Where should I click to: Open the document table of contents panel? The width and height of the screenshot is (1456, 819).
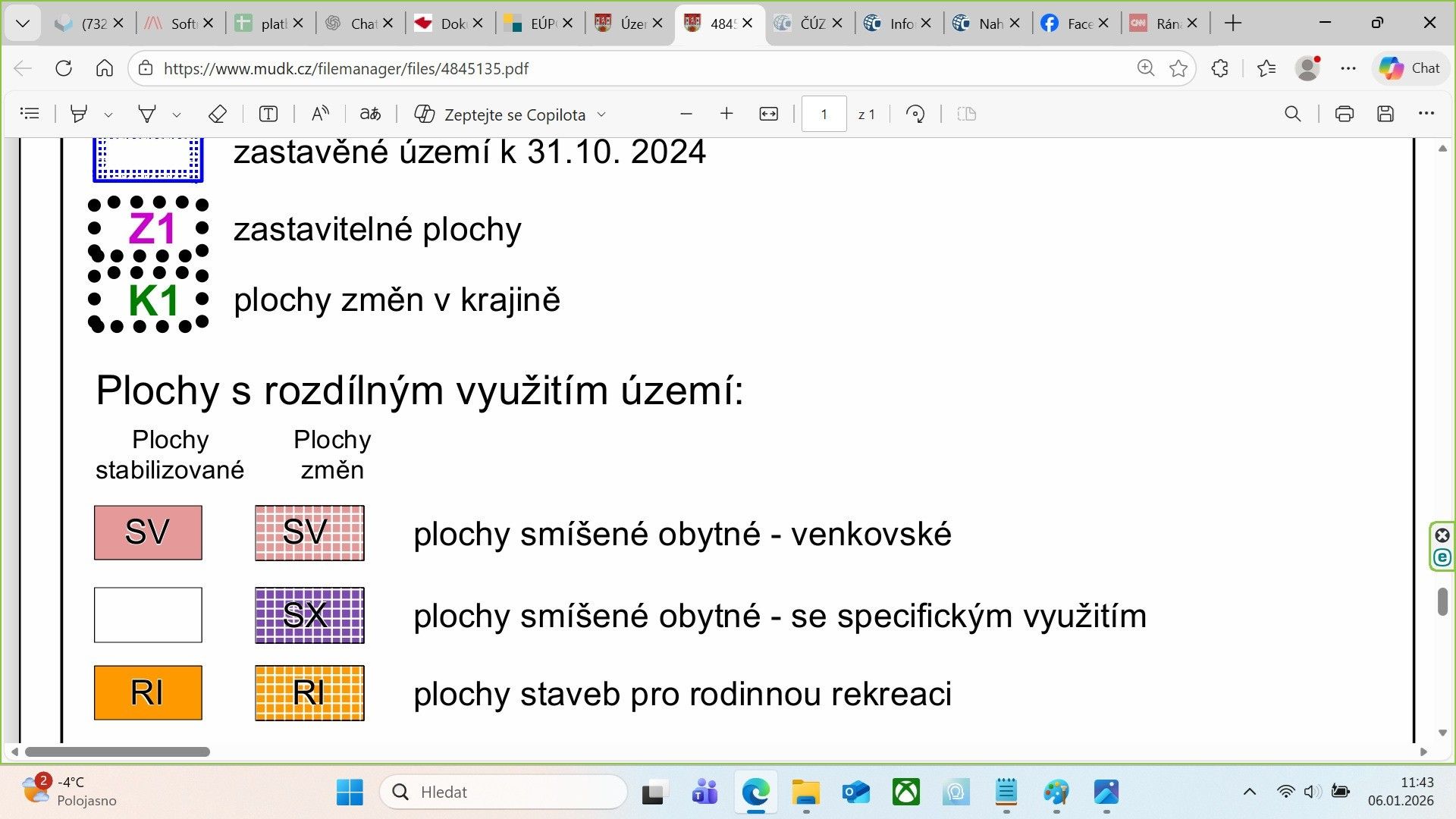[x=30, y=114]
